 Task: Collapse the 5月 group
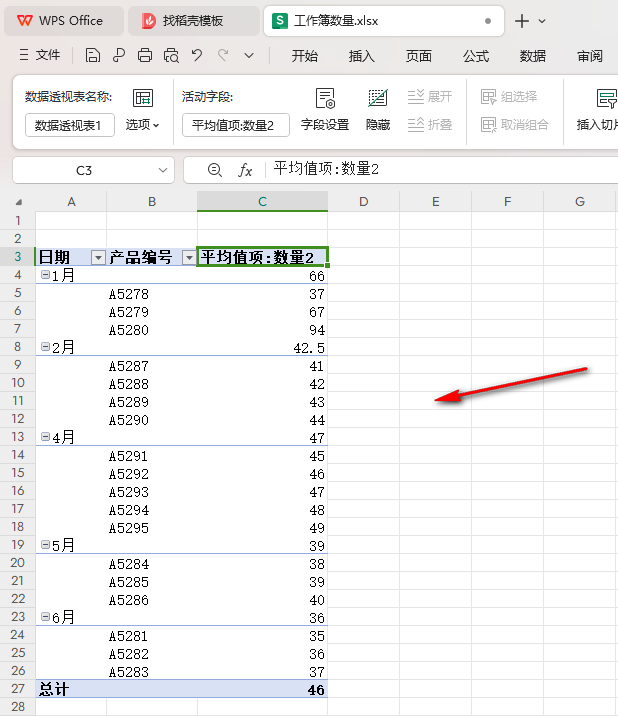coord(45,545)
